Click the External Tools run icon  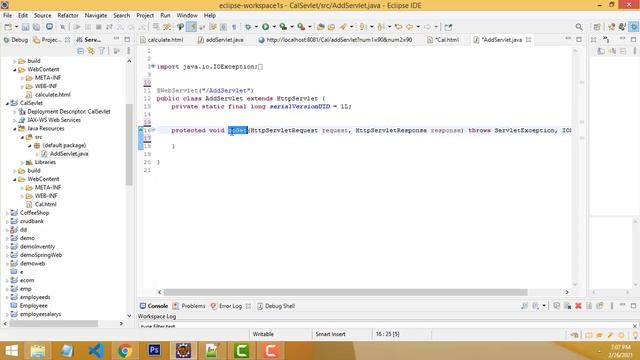point(301,27)
